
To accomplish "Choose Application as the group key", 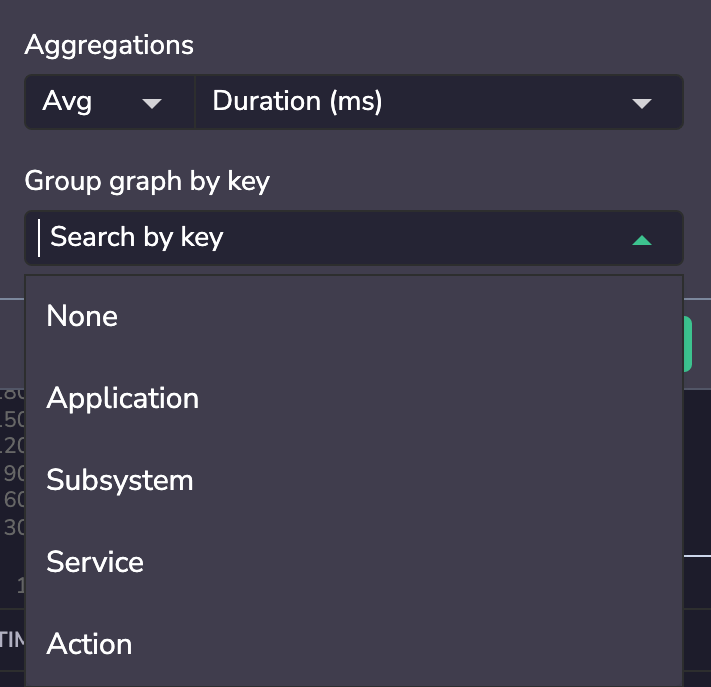I will pyautogui.click(x=354, y=398).
